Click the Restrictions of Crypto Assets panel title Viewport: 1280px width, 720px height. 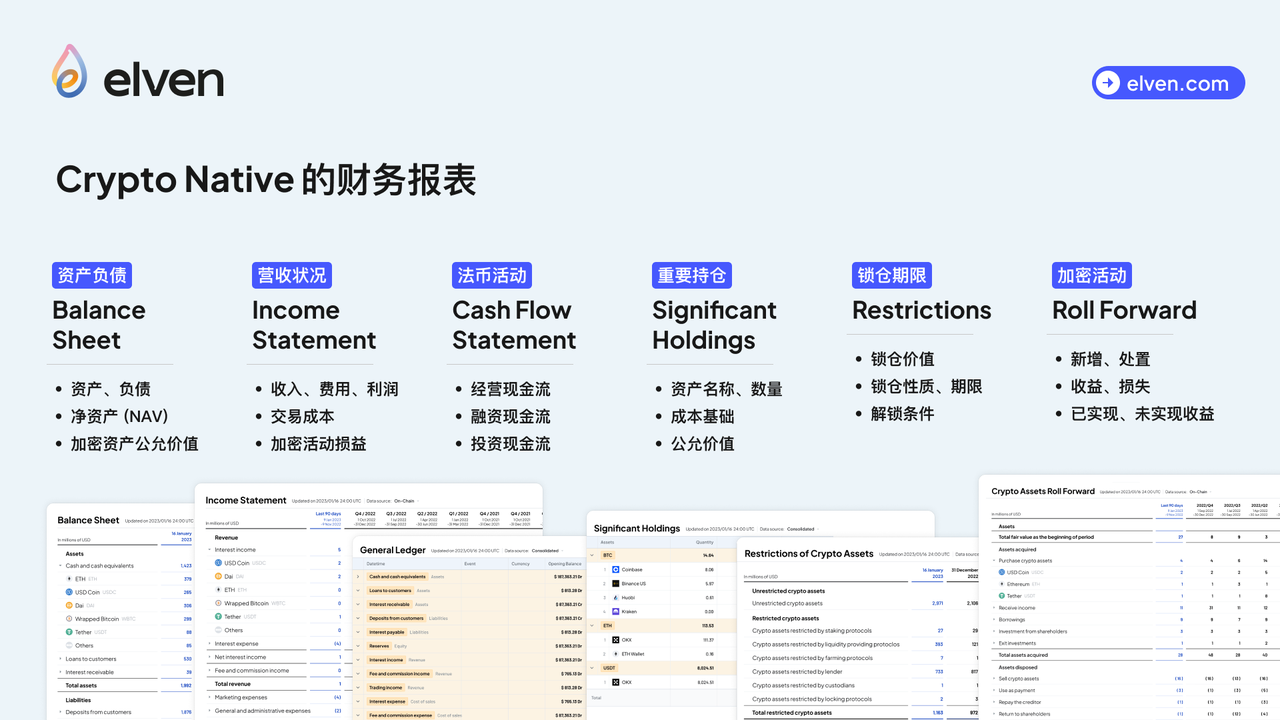(x=808, y=553)
